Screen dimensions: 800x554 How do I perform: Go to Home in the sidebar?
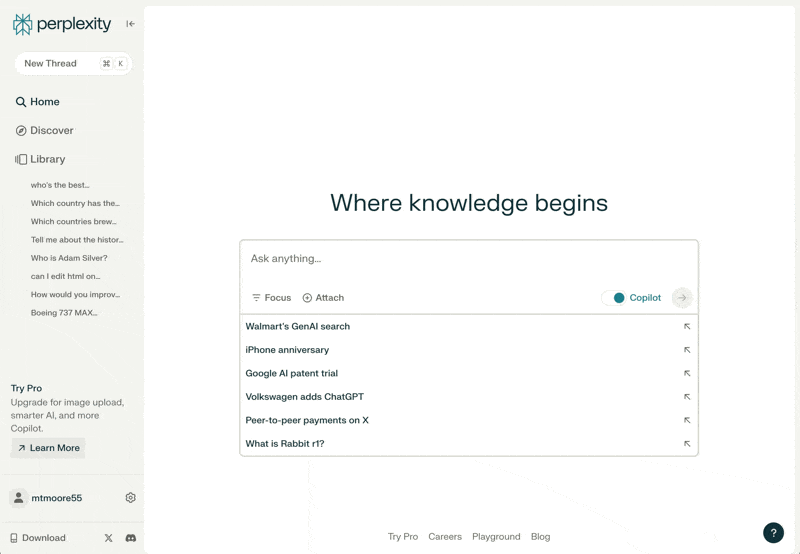[x=37, y=102]
